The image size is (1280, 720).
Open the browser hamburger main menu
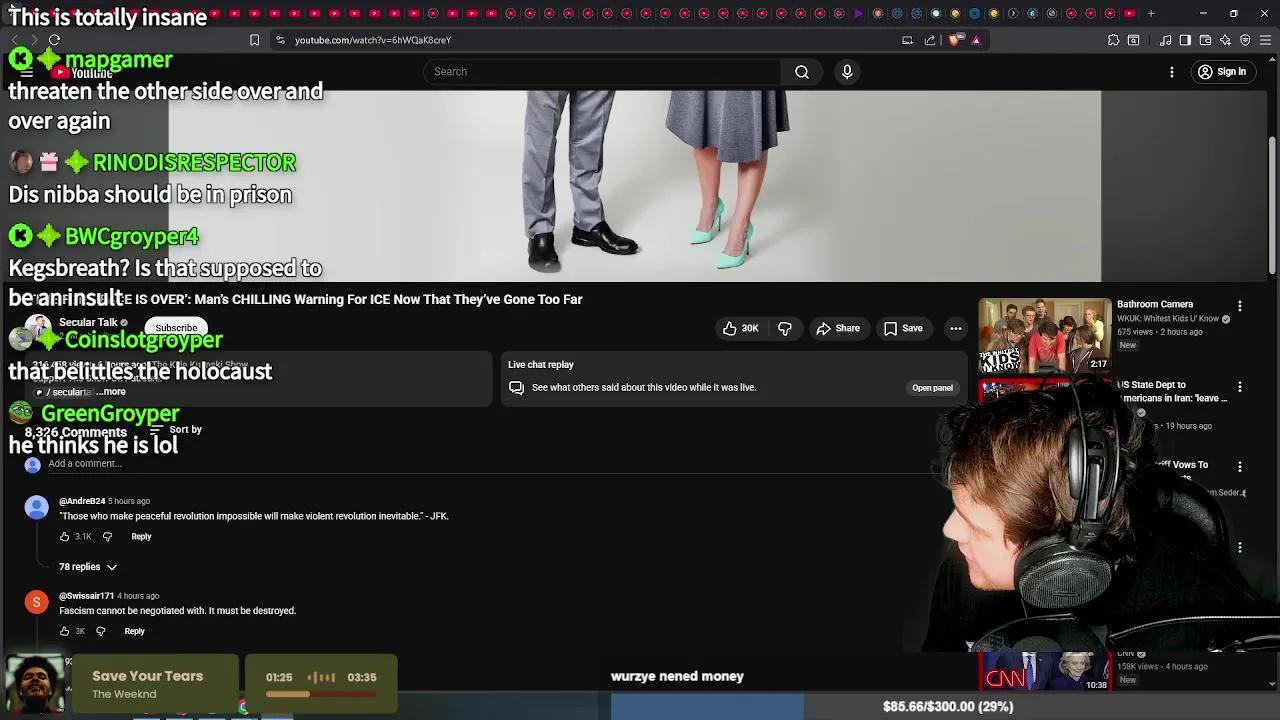tap(1265, 40)
